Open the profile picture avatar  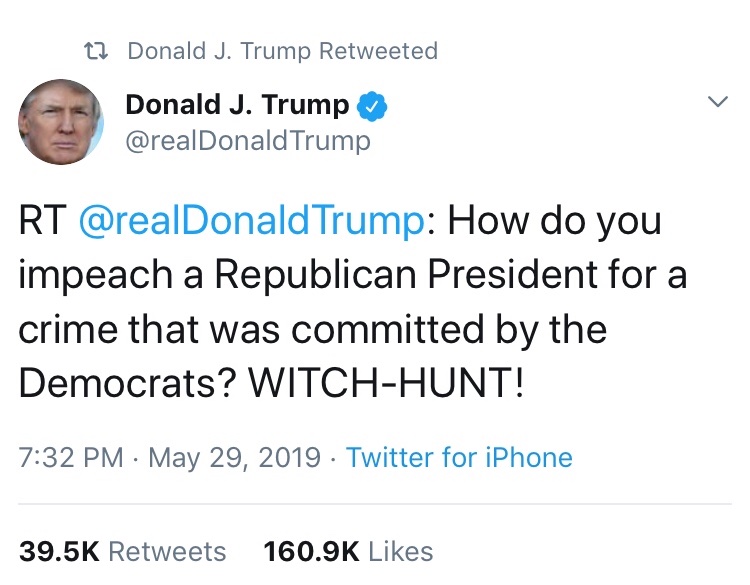click(61, 123)
